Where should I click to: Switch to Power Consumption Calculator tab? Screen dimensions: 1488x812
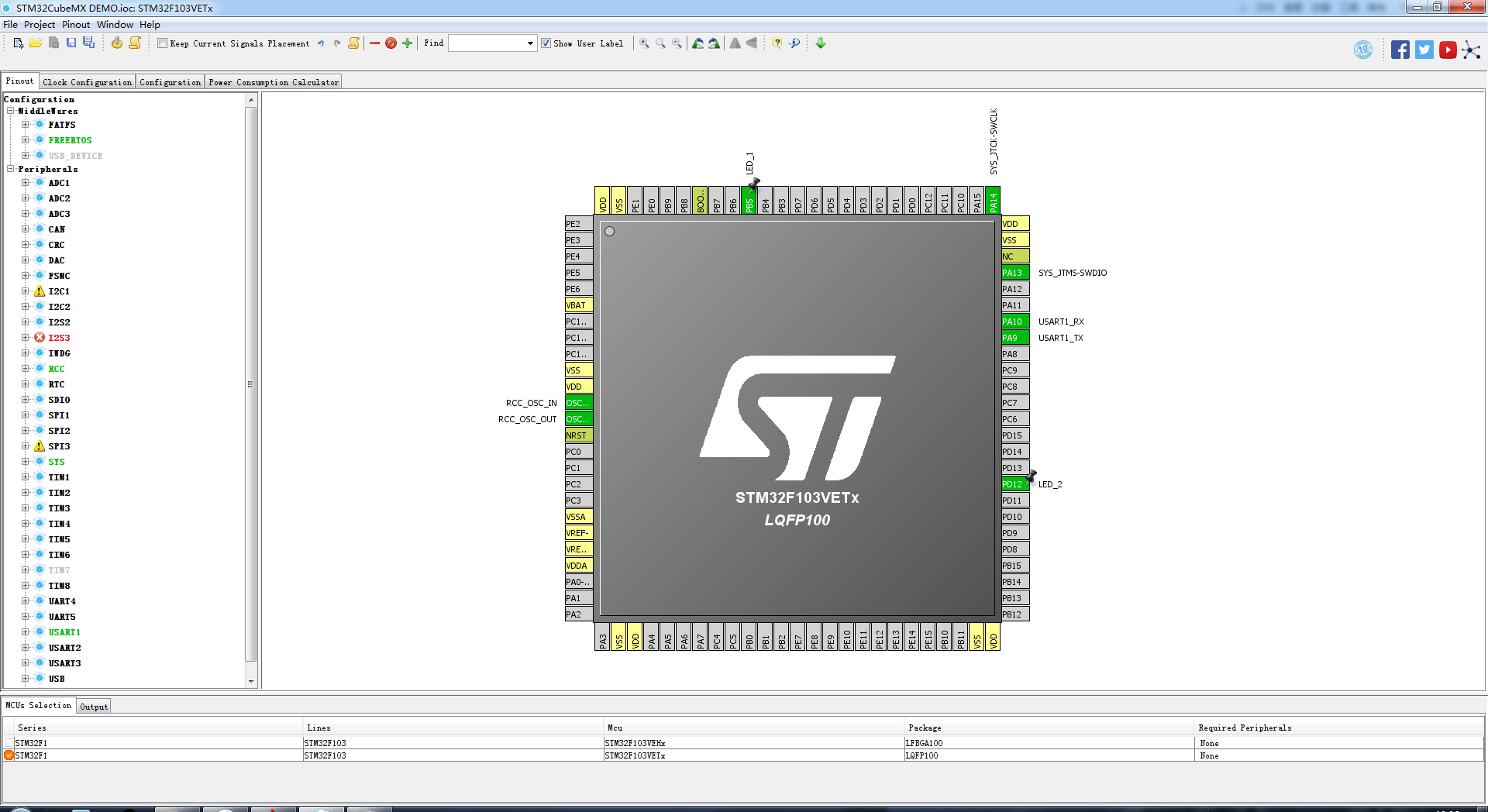click(274, 82)
